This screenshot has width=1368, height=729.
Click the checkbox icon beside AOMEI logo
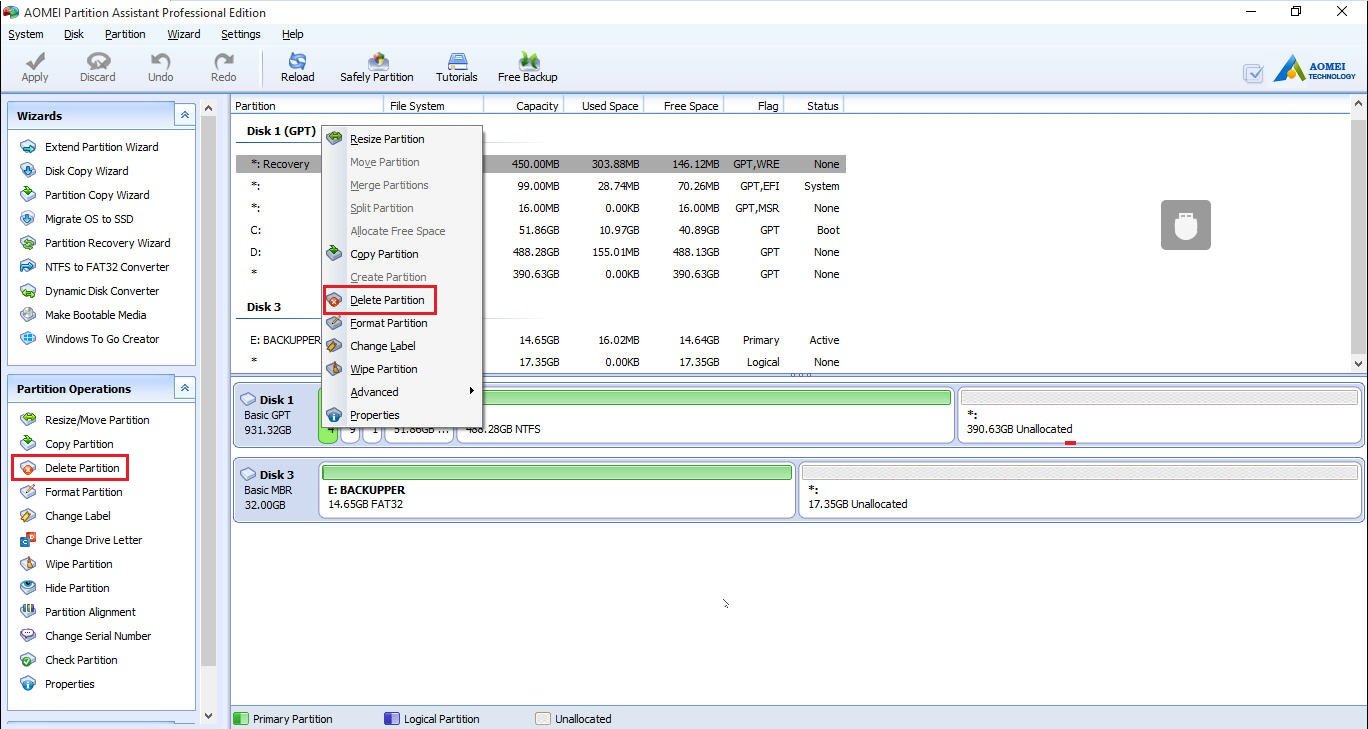1253,73
